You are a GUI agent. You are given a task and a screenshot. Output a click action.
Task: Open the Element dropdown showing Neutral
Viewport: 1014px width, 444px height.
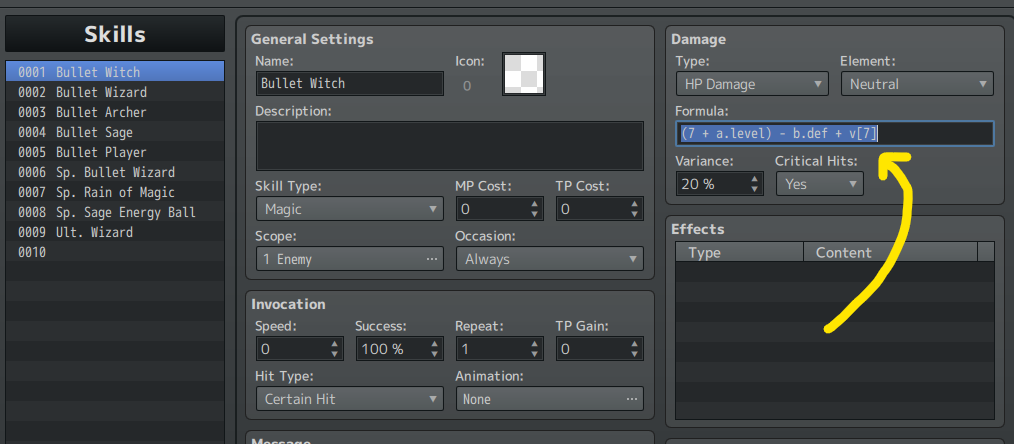tap(917, 84)
